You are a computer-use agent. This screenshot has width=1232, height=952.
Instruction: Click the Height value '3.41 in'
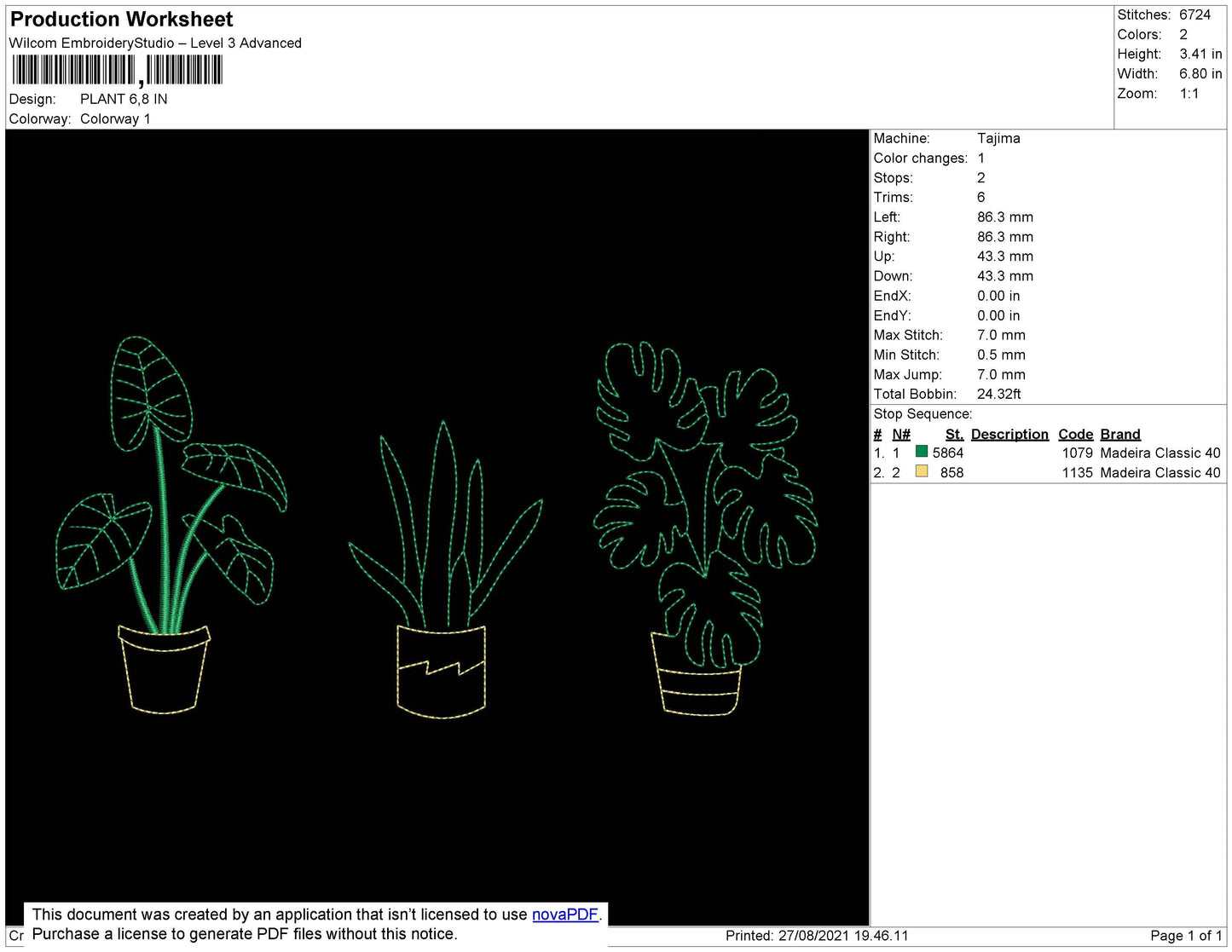tap(1200, 54)
